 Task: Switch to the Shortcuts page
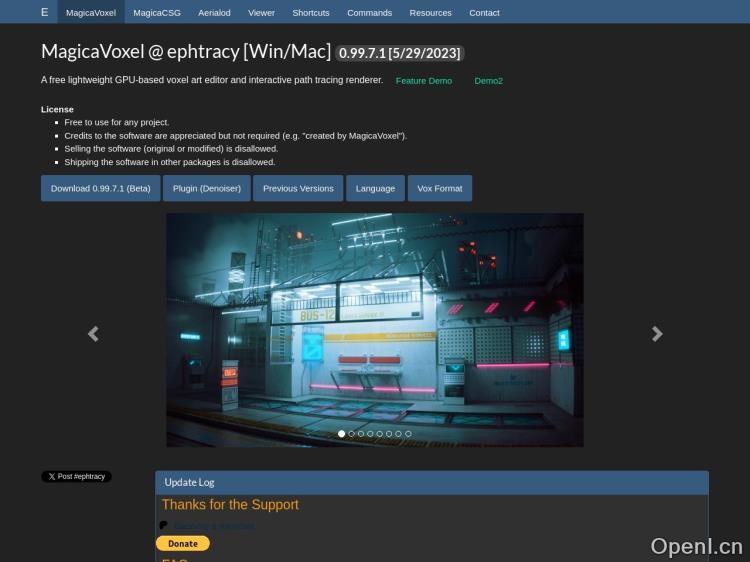click(x=311, y=13)
